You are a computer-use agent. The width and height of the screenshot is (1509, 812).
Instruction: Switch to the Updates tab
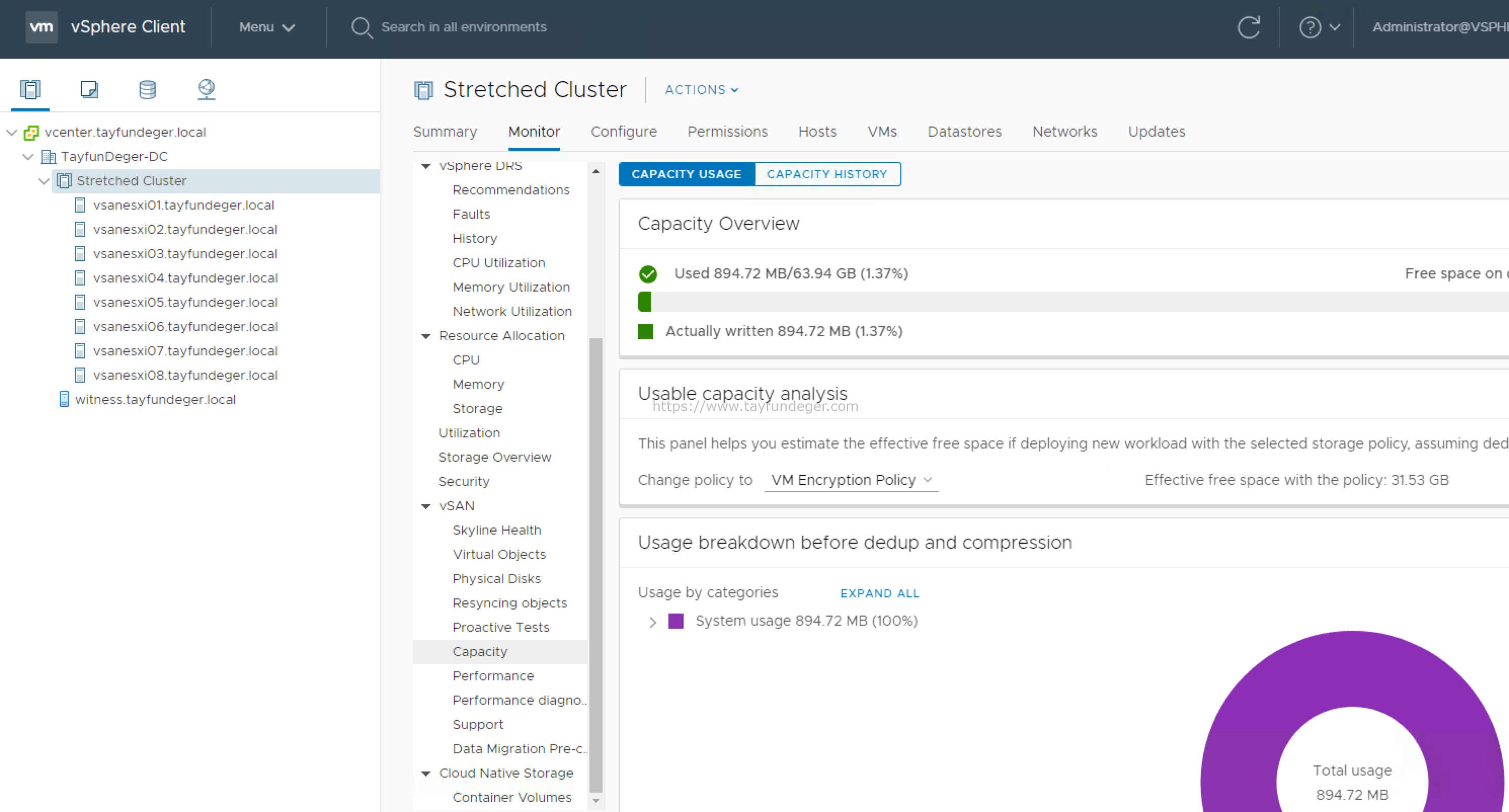[x=1157, y=132]
